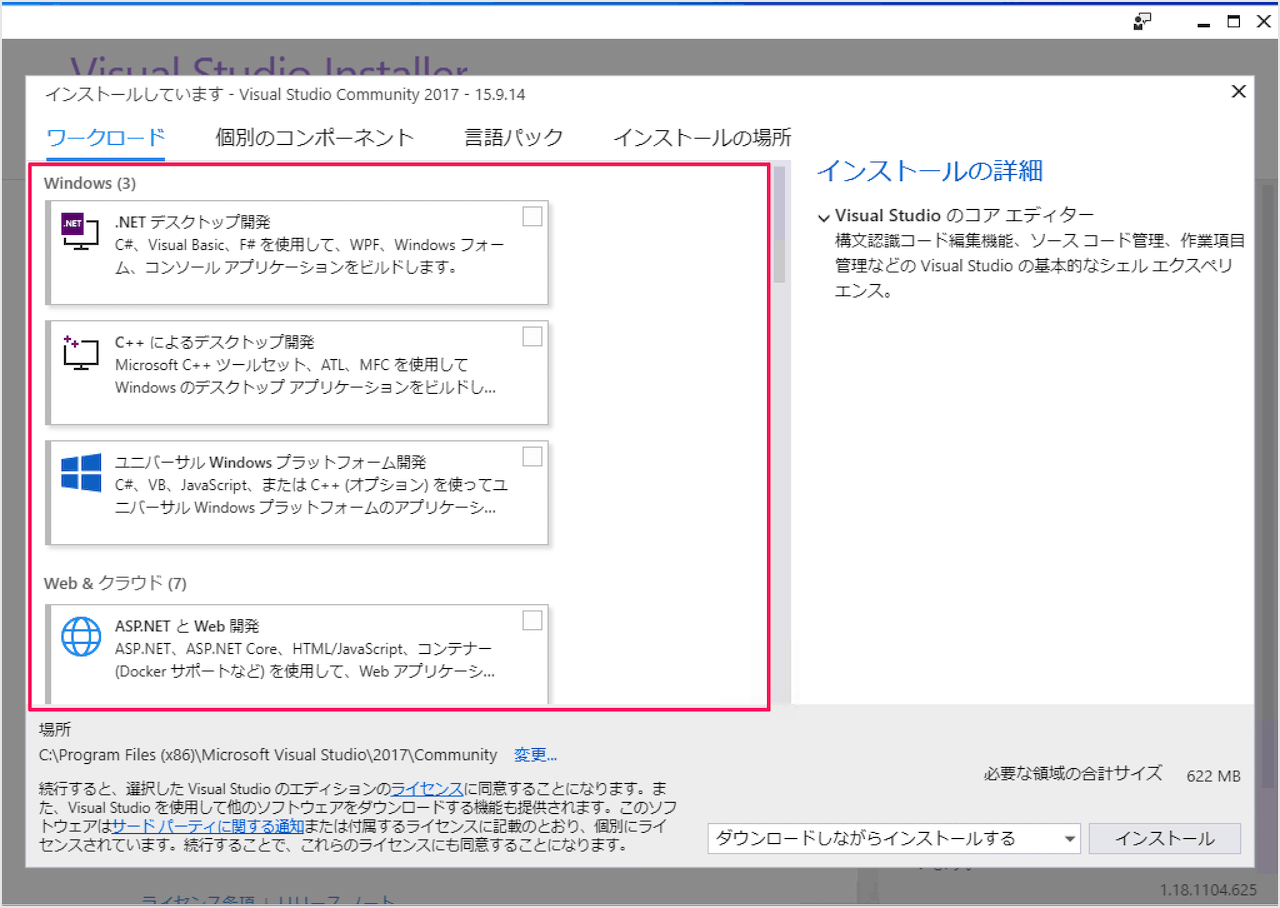Screen dimensions: 1280x908
Task: Open サード パーティに関する通知 link
Action: [x=207, y=826]
